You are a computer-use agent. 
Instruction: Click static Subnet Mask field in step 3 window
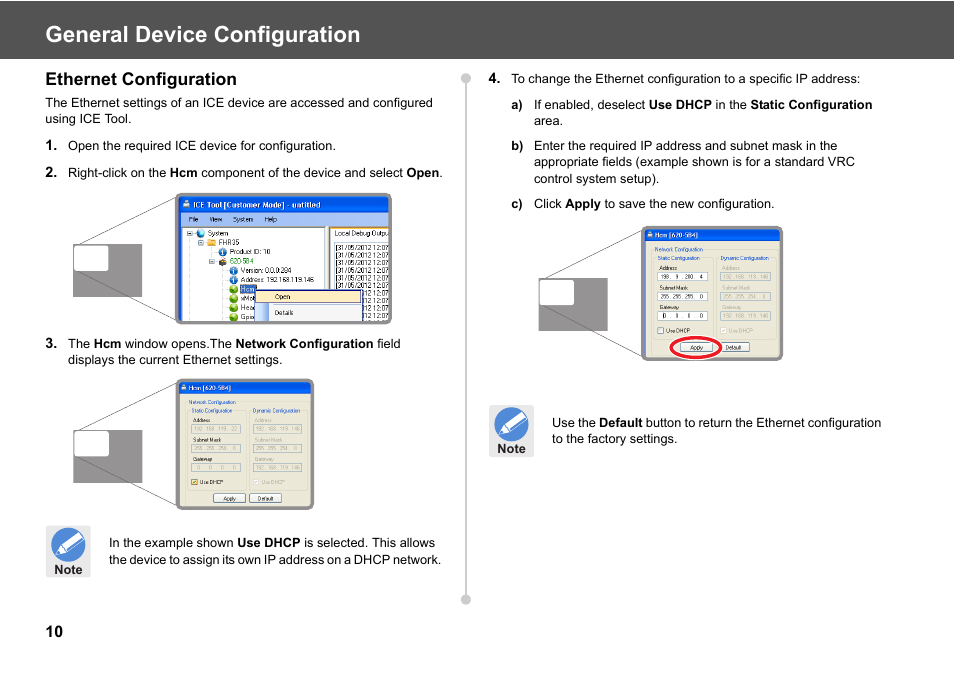pyautogui.click(x=216, y=448)
